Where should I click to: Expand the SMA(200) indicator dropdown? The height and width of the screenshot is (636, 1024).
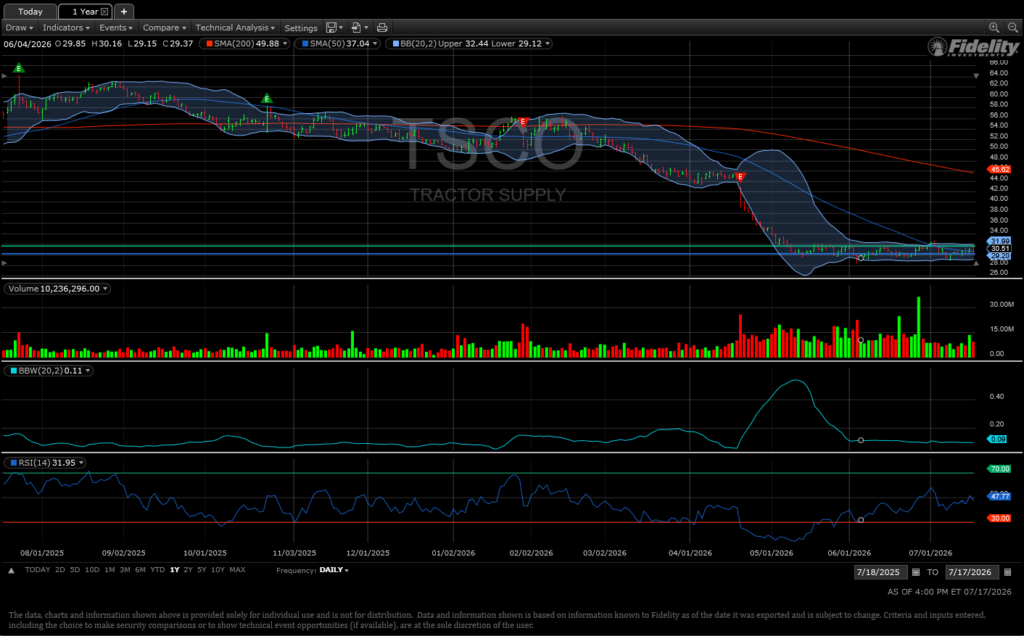tap(285, 44)
